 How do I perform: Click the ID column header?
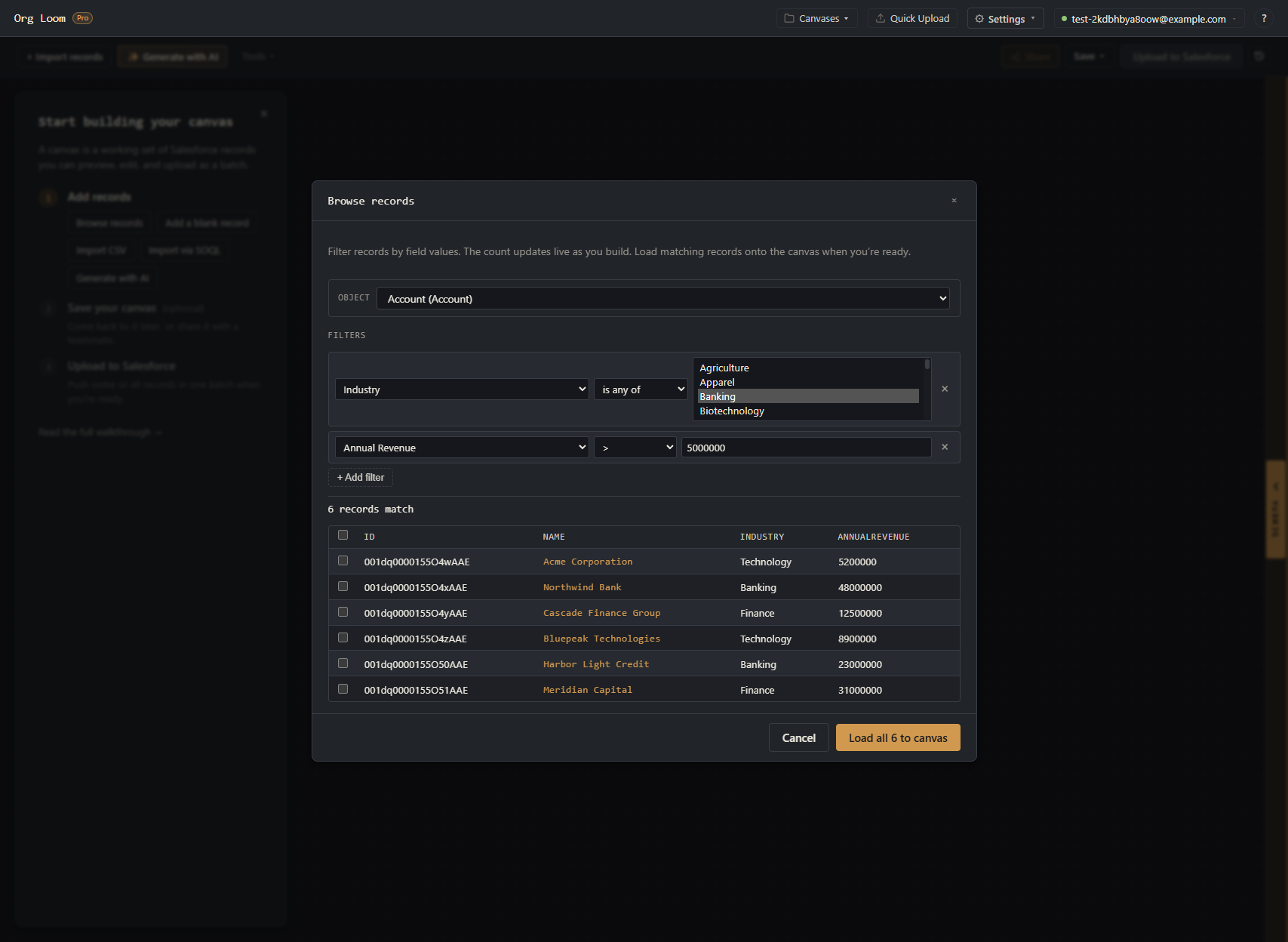[369, 537]
